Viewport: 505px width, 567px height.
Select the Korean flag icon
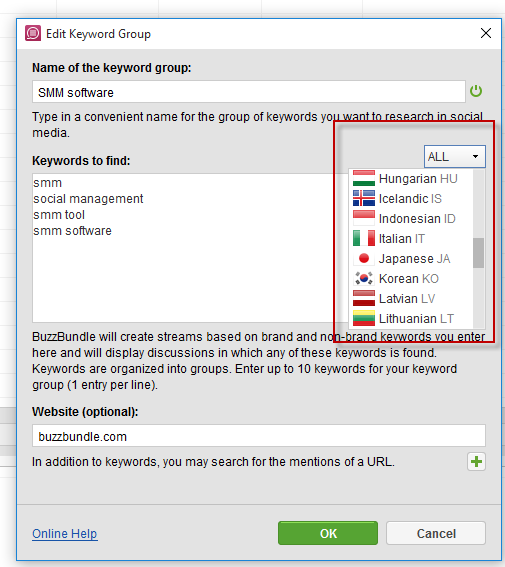[364, 278]
